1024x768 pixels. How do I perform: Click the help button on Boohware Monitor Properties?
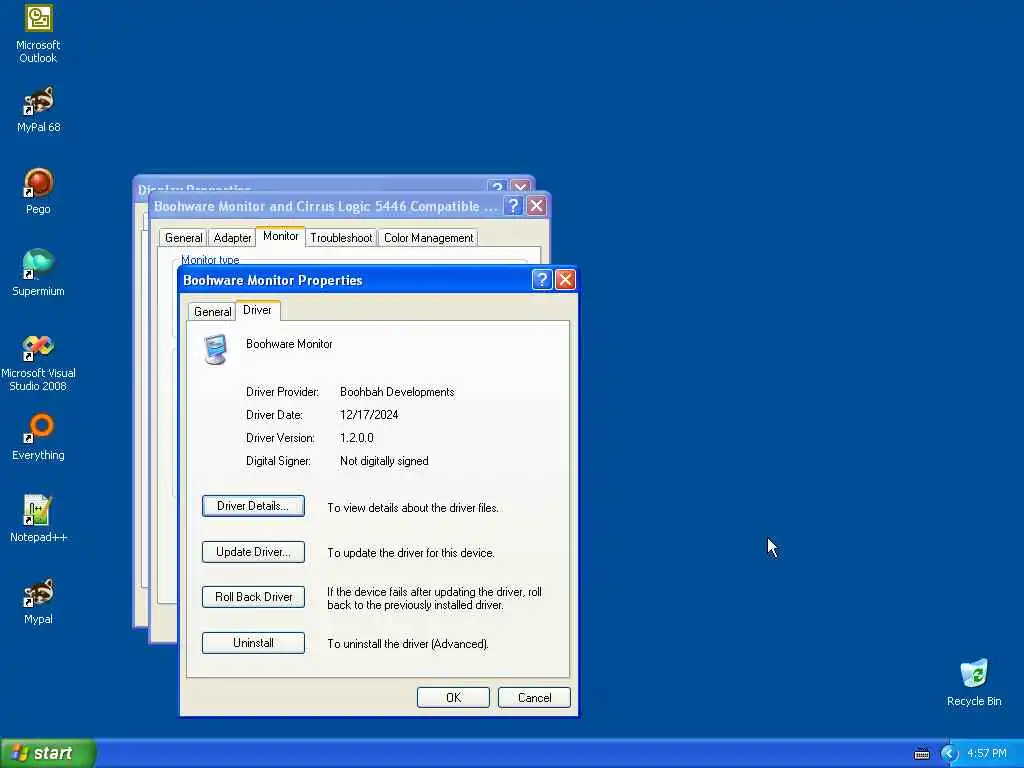(541, 280)
